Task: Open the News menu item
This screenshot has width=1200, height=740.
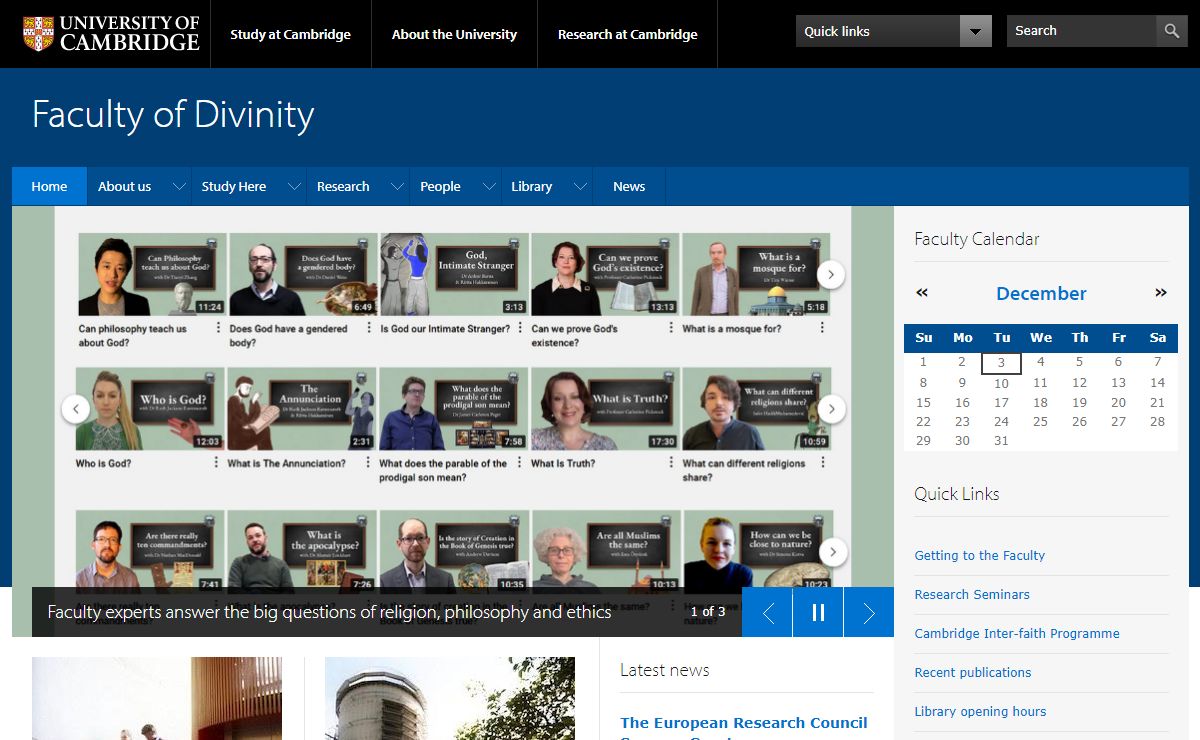Action: pyautogui.click(x=629, y=186)
